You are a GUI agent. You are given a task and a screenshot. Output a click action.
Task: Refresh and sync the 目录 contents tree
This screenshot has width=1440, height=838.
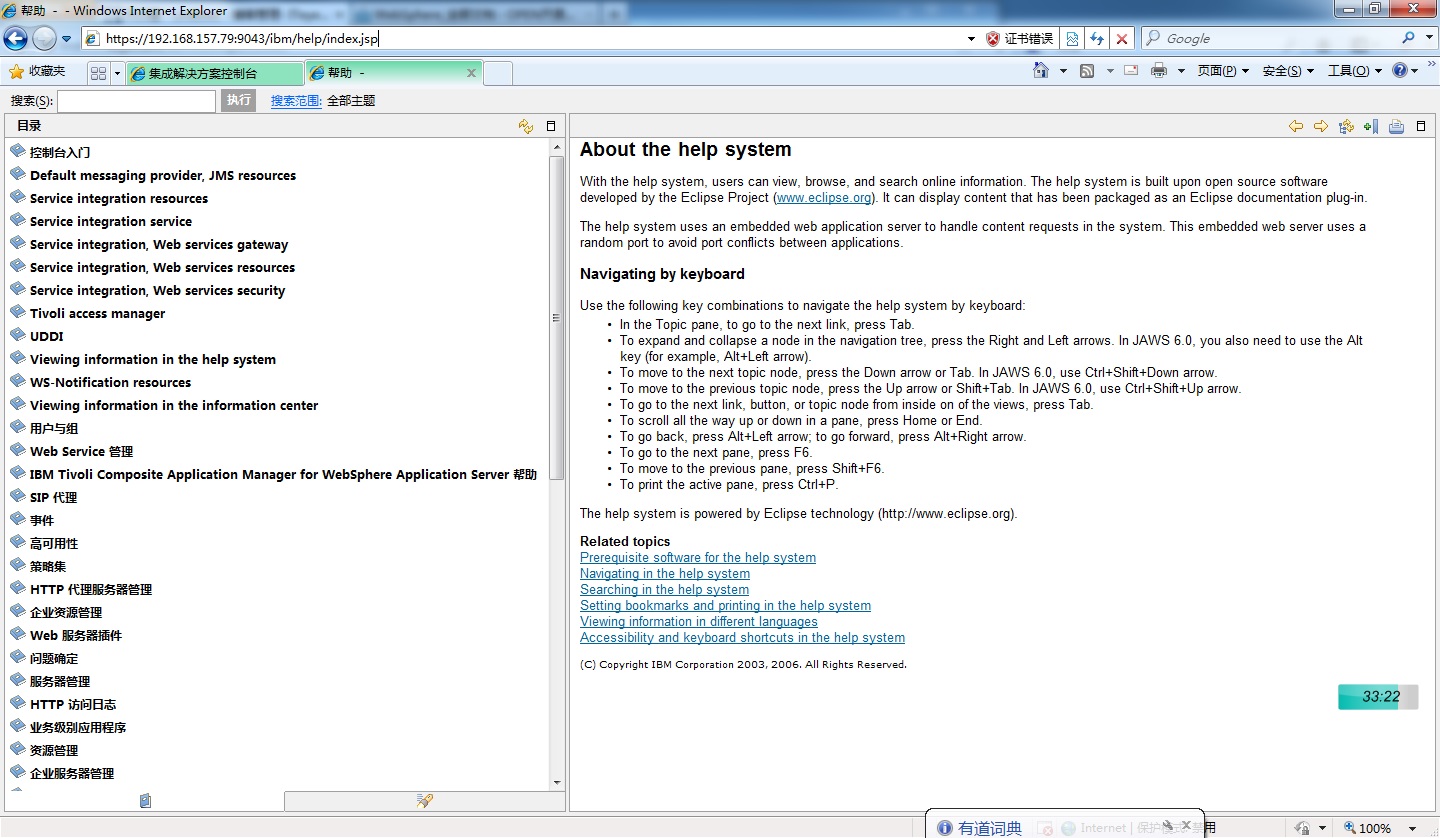coord(526,126)
